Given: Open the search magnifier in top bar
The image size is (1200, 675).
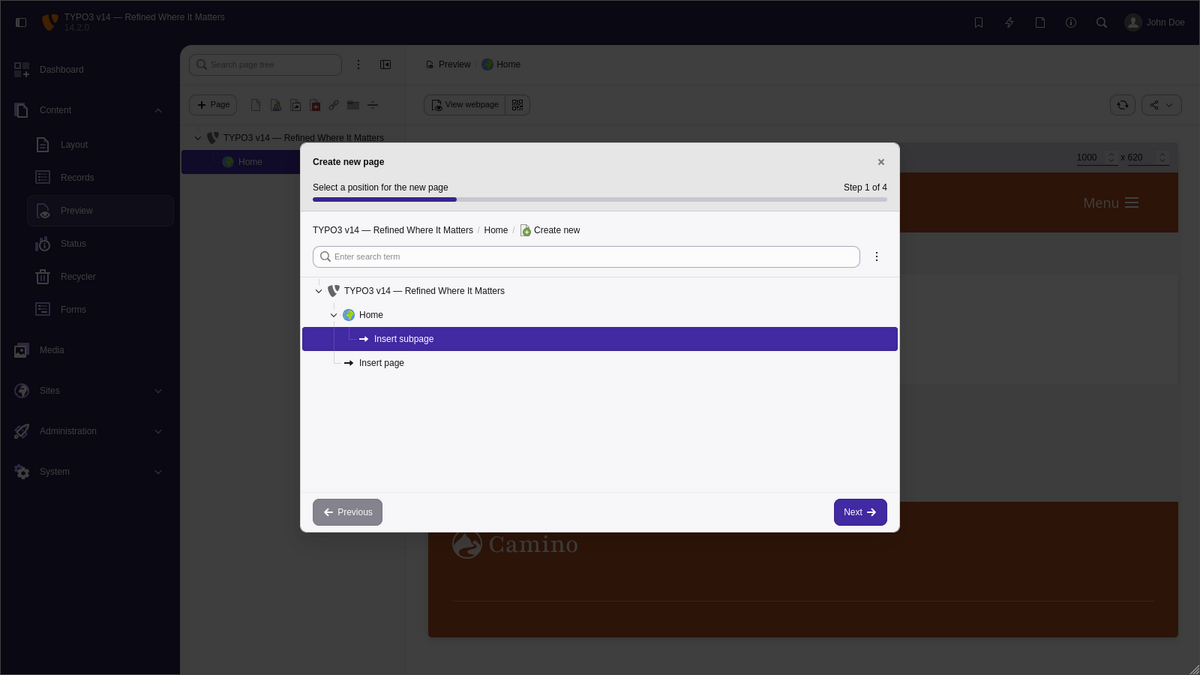Looking at the screenshot, I should pyautogui.click(x=1101, y=22).
